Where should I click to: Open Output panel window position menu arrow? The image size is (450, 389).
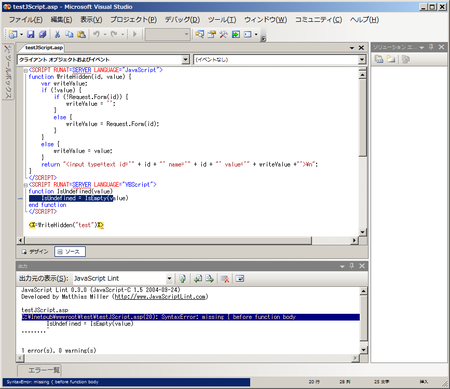(342, 266)
